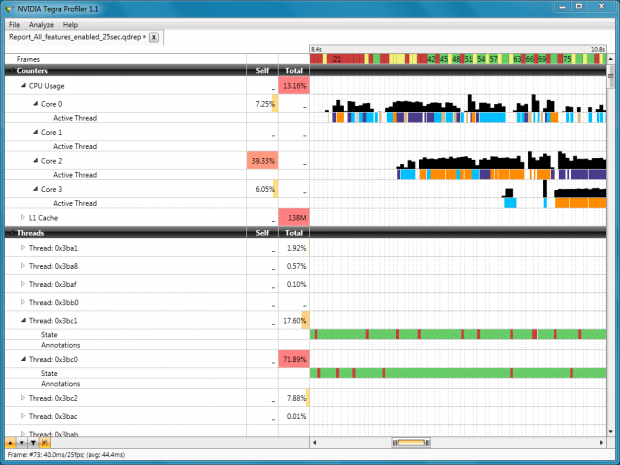Image resolution: width=620 pixels, height=465 pixels.
Task: Expand Thread: 0x3baf
Action: point(23,284)
